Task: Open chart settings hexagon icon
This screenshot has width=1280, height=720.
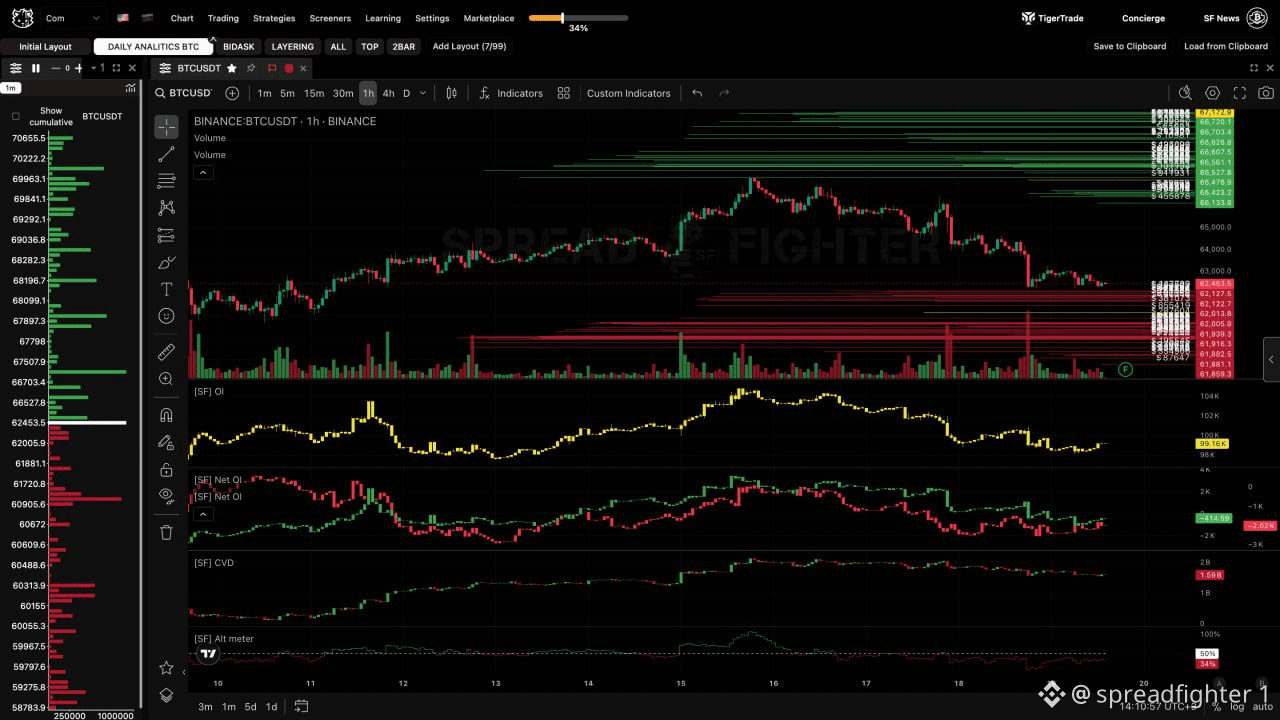Action: 1212,93
